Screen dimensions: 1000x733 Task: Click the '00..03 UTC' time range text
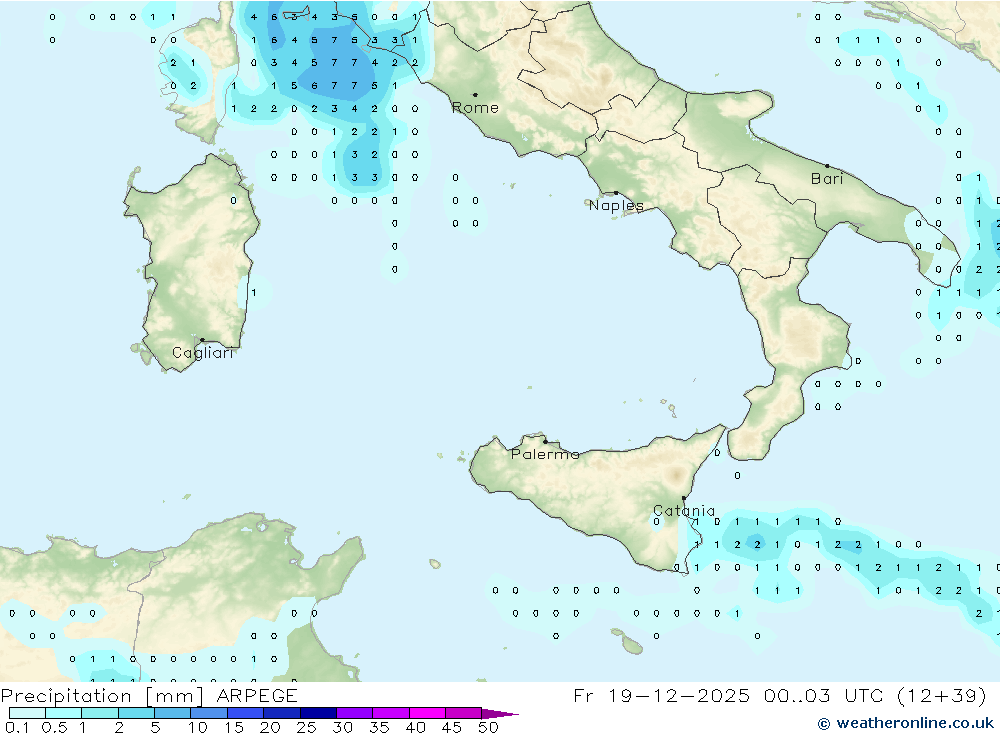(x=823, y=695)
